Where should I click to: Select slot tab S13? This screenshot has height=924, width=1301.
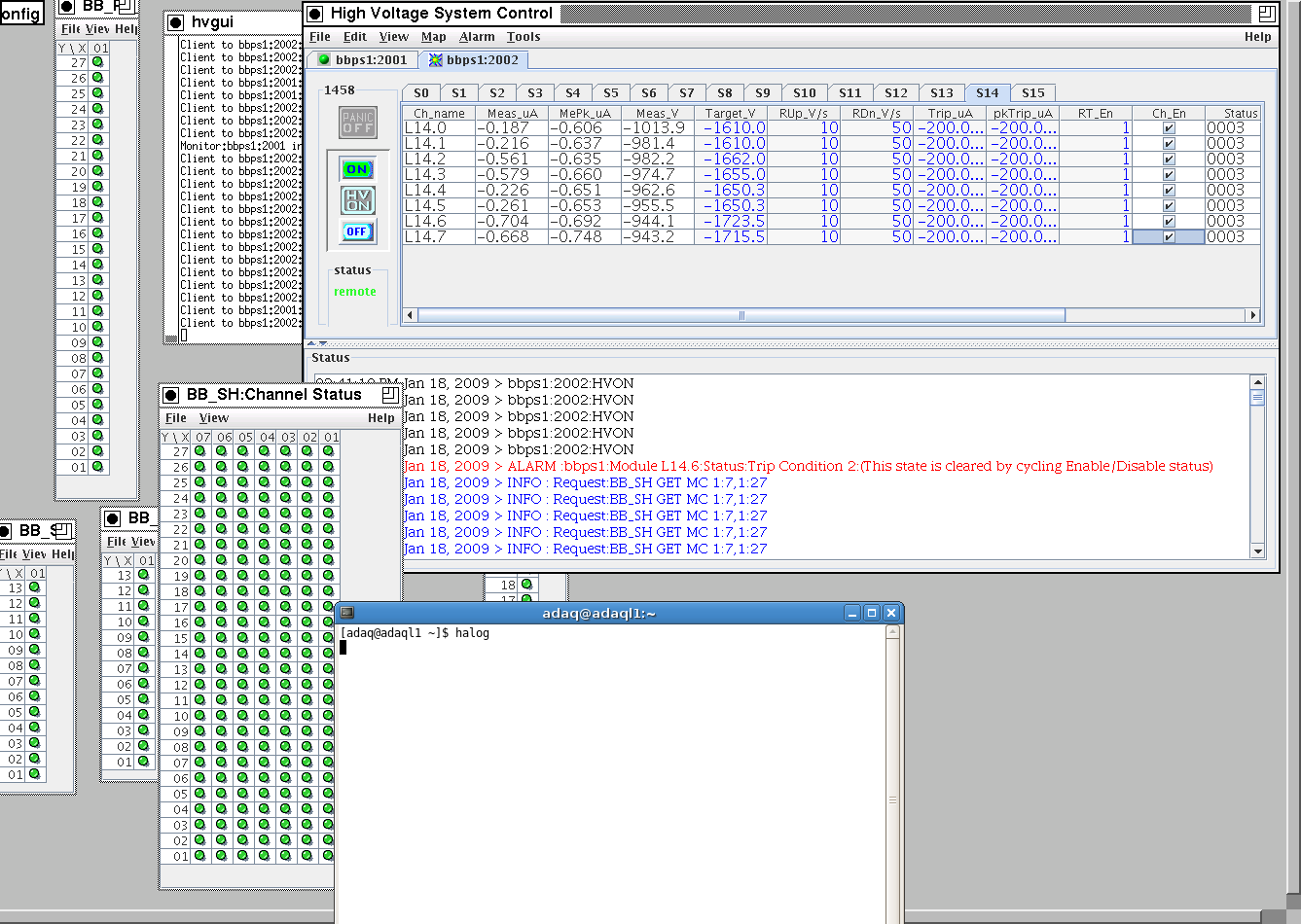[x=942, y=93]
